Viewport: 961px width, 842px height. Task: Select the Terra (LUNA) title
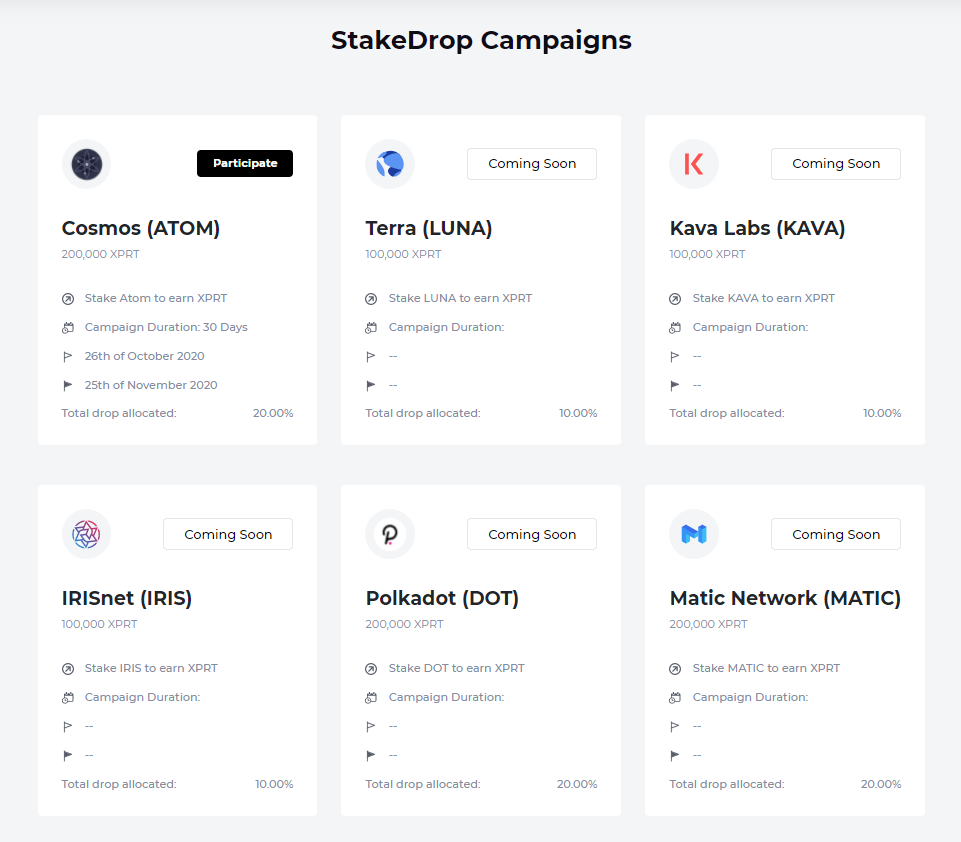(429, 228)
